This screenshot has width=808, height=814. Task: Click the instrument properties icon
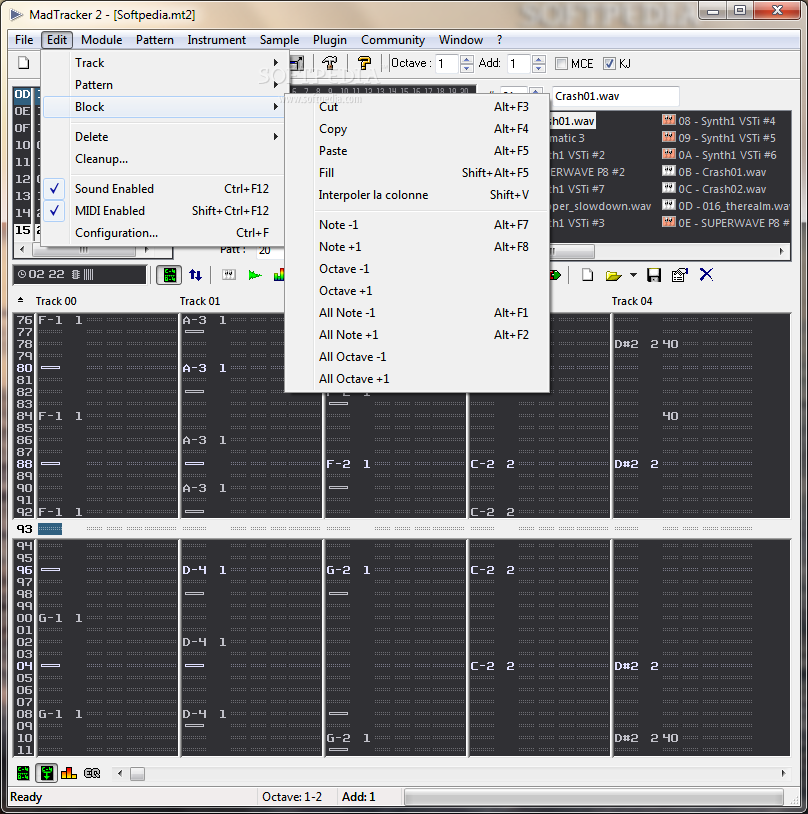(x=680, y=275)
